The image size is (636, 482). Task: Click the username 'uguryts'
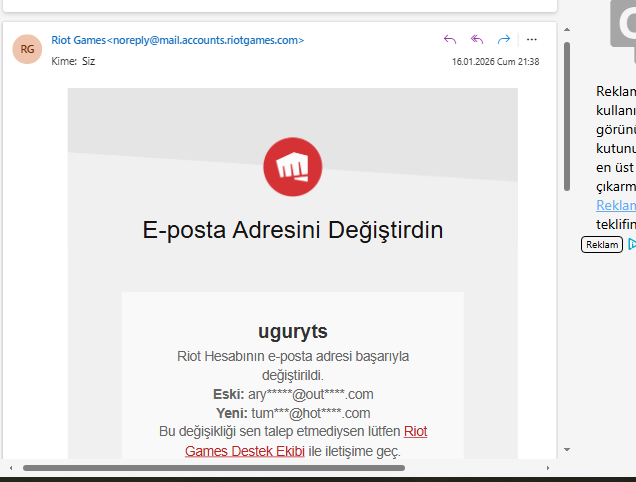(292, 331)
